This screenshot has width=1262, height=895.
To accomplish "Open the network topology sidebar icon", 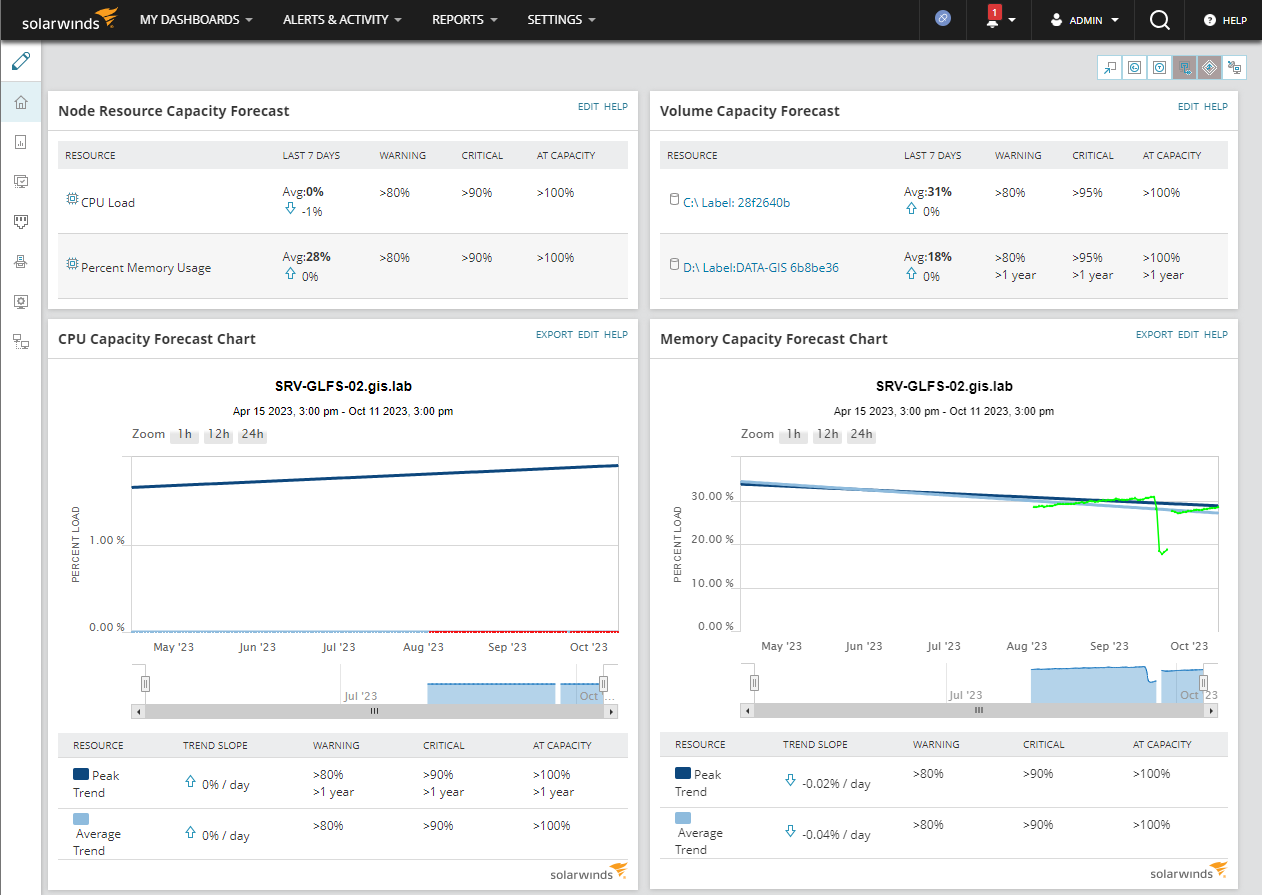I will pyautogui.click(x=21, y=341).
